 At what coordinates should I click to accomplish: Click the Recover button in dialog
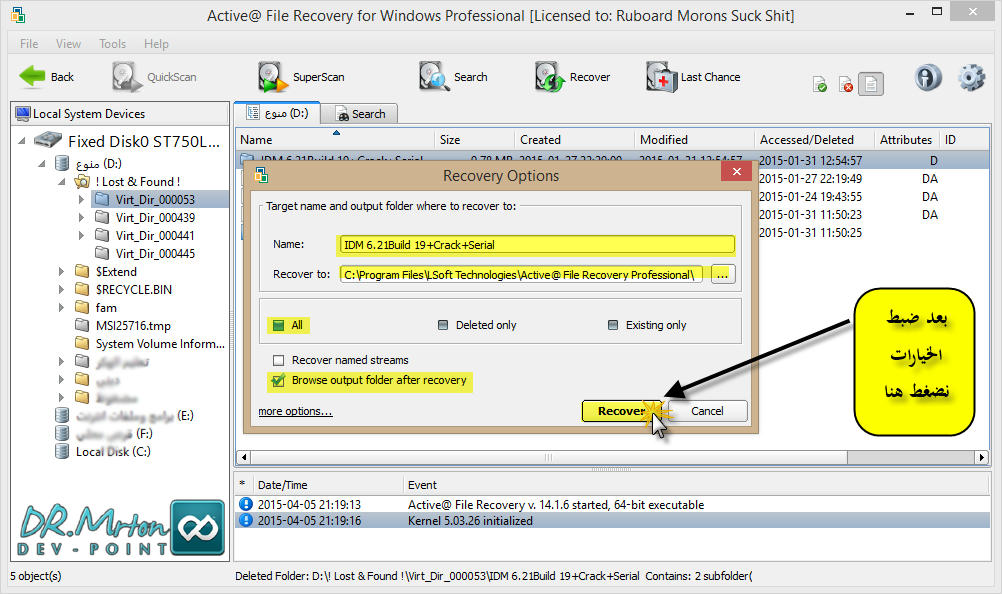click(621, 411)
